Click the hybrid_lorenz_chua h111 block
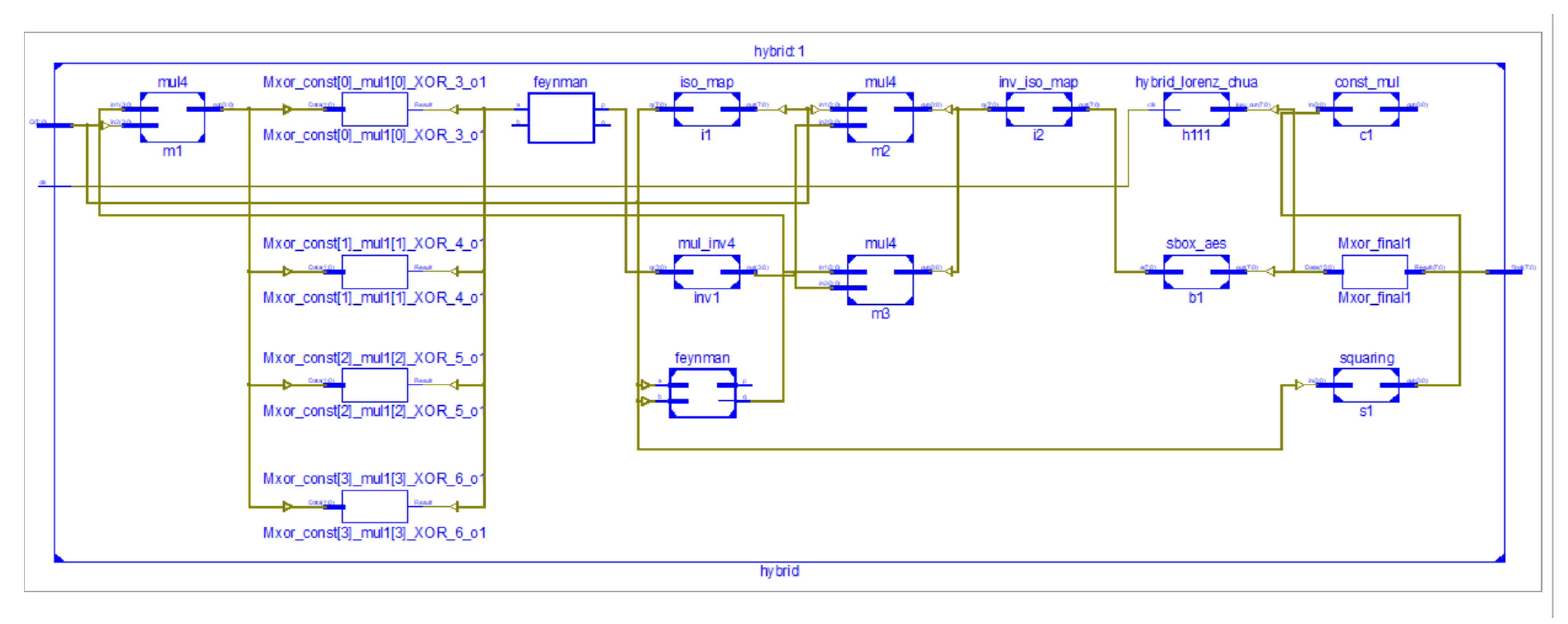This screenshot has width=1568, height=624. pyautogui.click(x=1196, y=109)
